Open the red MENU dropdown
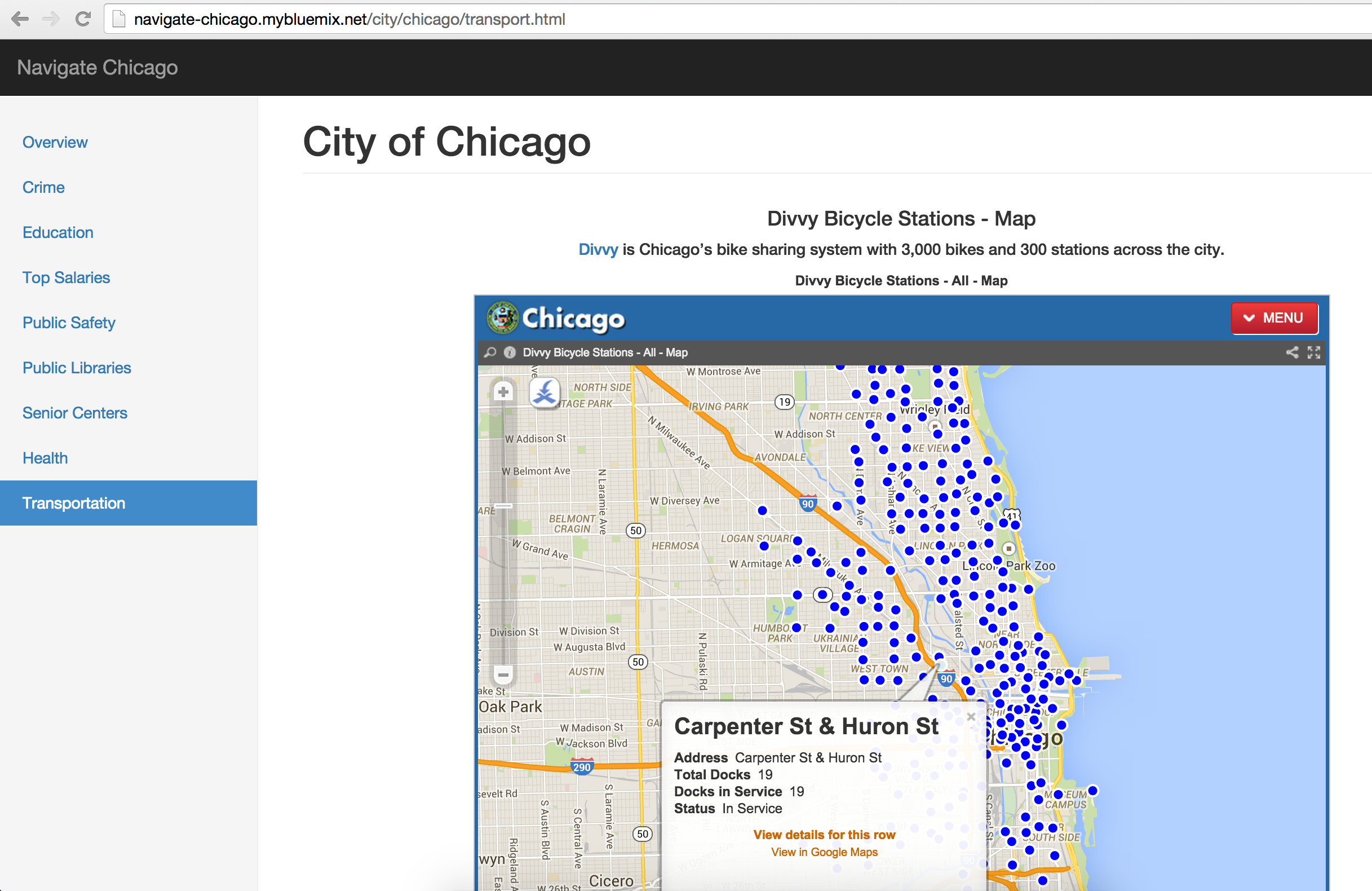 click(x=1274, y=319)
